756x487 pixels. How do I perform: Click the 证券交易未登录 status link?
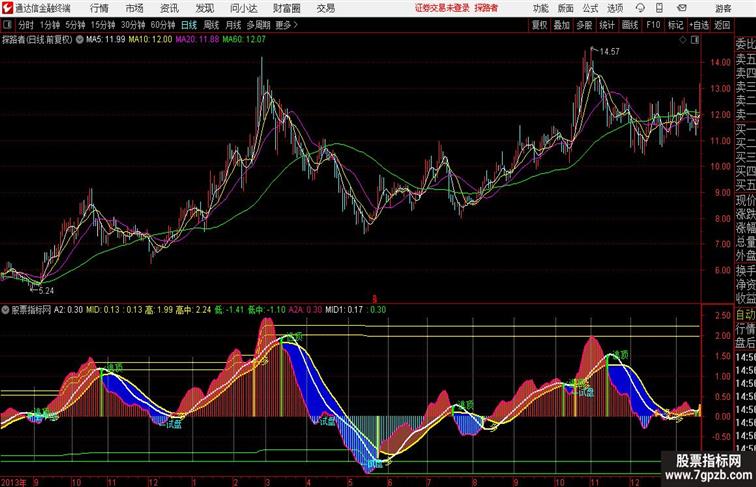pyautogui.click(x=442, y=8)
